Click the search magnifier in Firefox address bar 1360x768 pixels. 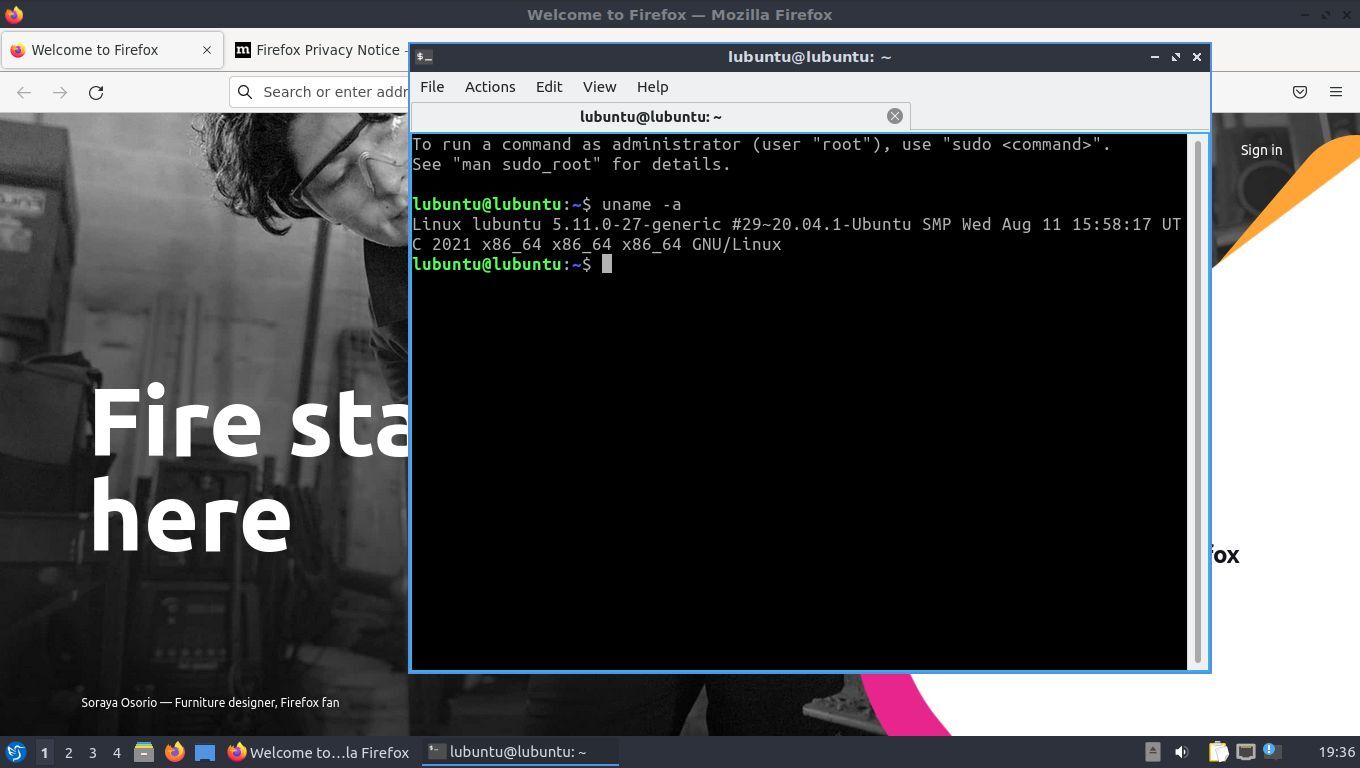click(x=245, y=92)
